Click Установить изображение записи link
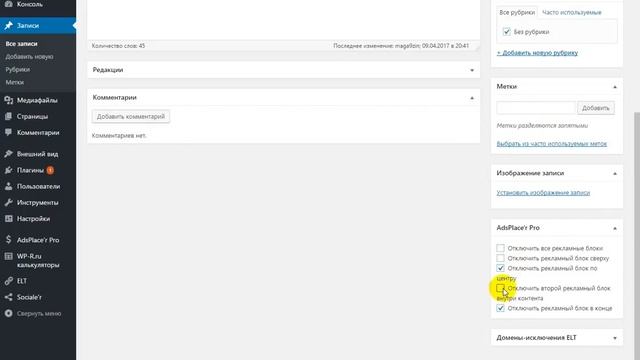640x360 pixels. click(543, 193)
